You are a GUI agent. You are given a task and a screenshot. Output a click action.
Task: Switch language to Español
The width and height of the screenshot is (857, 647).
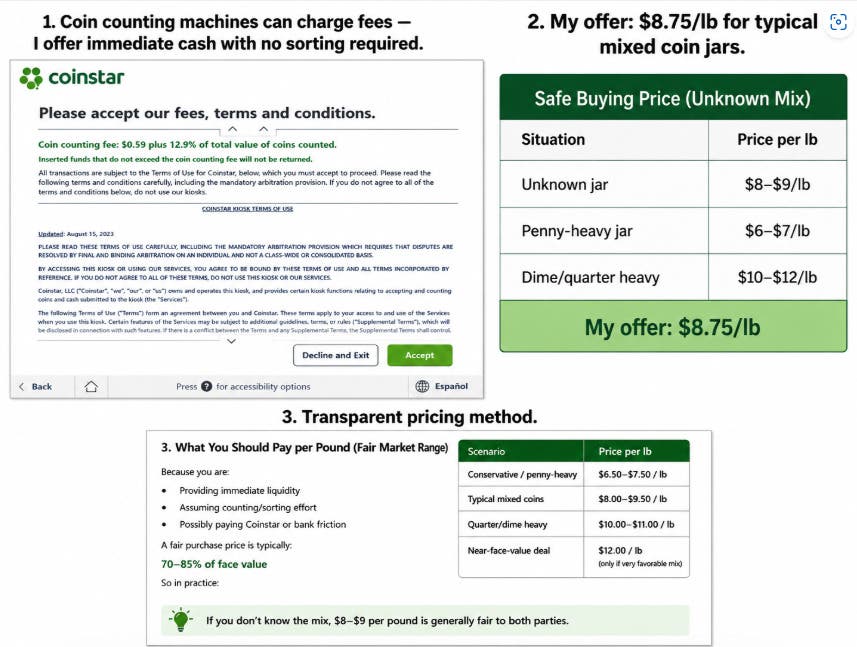(x=451, y=386)
